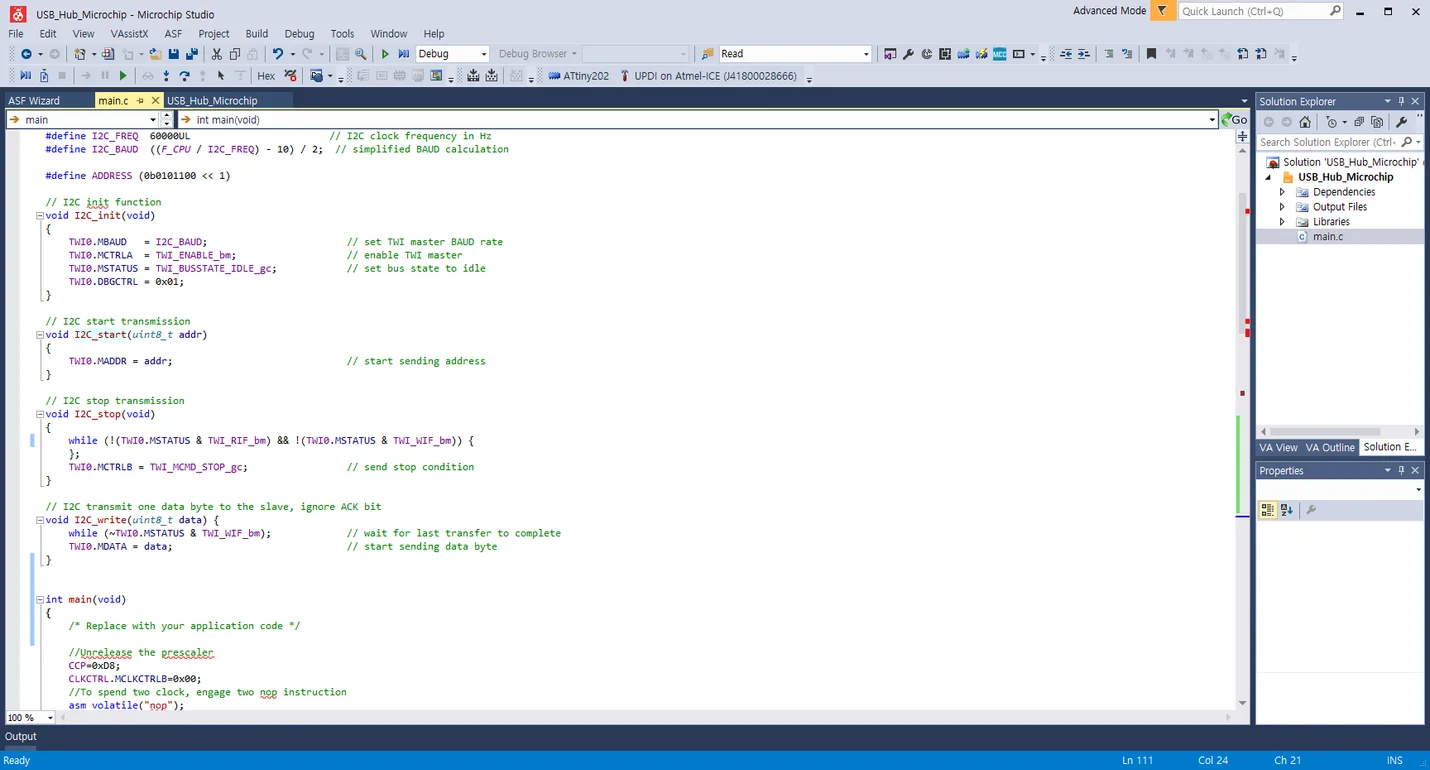The image size is (1430, 770).
Task: Click the Save main.c floppy icon
Action: (x=173, y=54)
